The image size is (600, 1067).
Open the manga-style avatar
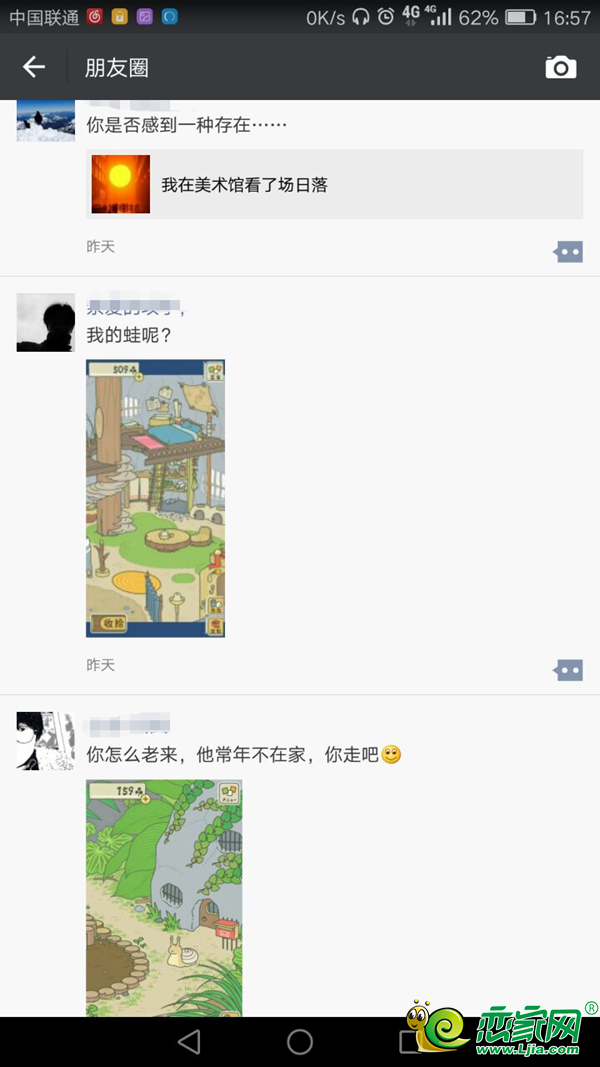46,741
